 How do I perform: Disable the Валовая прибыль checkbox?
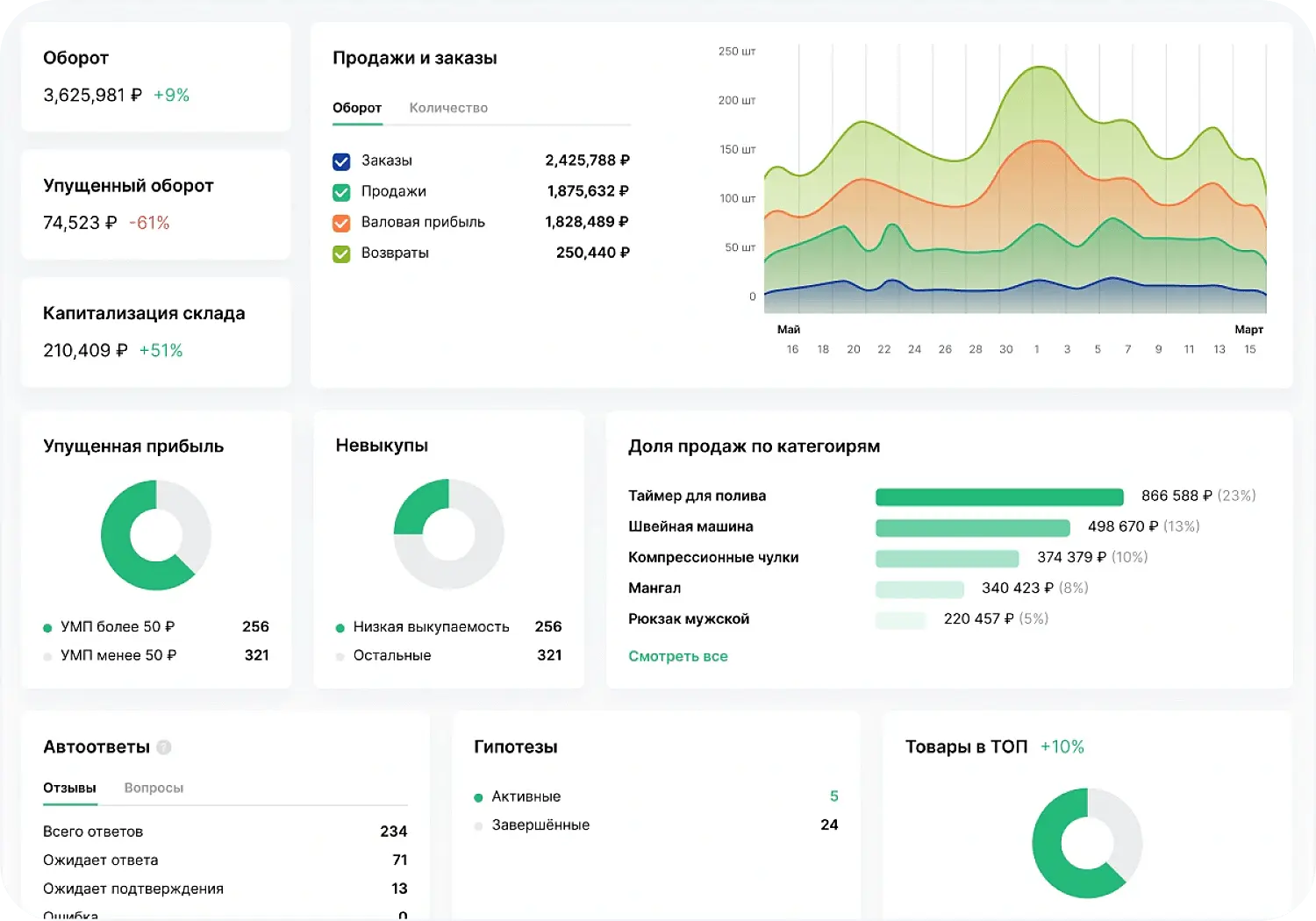341,223
